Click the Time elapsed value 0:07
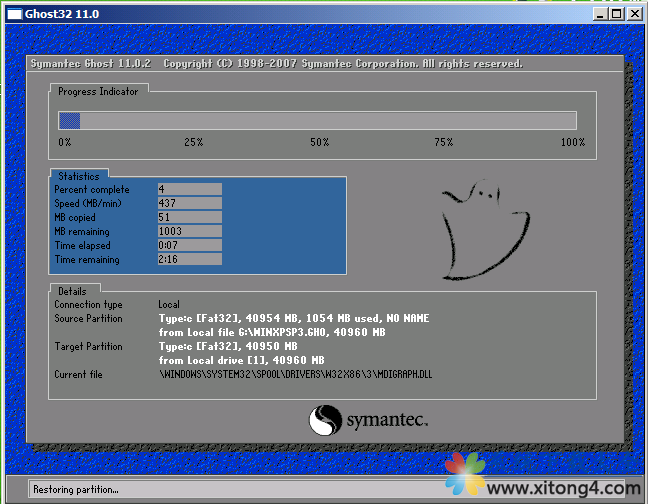The height and width of the screenshot is (504, 648). coord(190,245)
